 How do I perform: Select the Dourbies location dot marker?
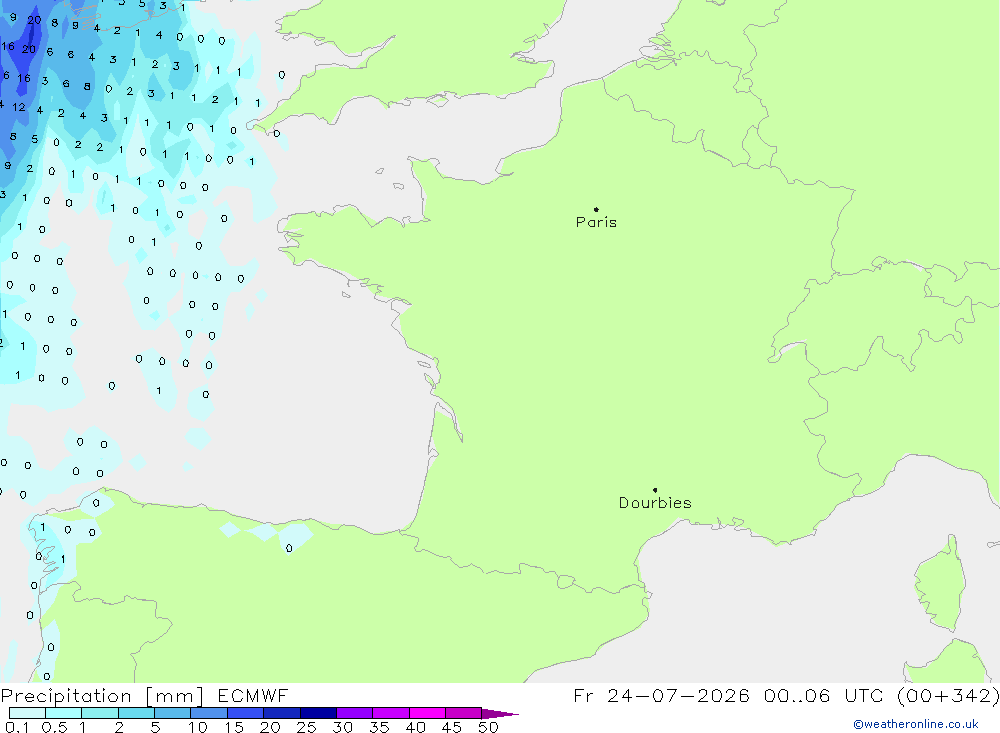click(655, 490)
